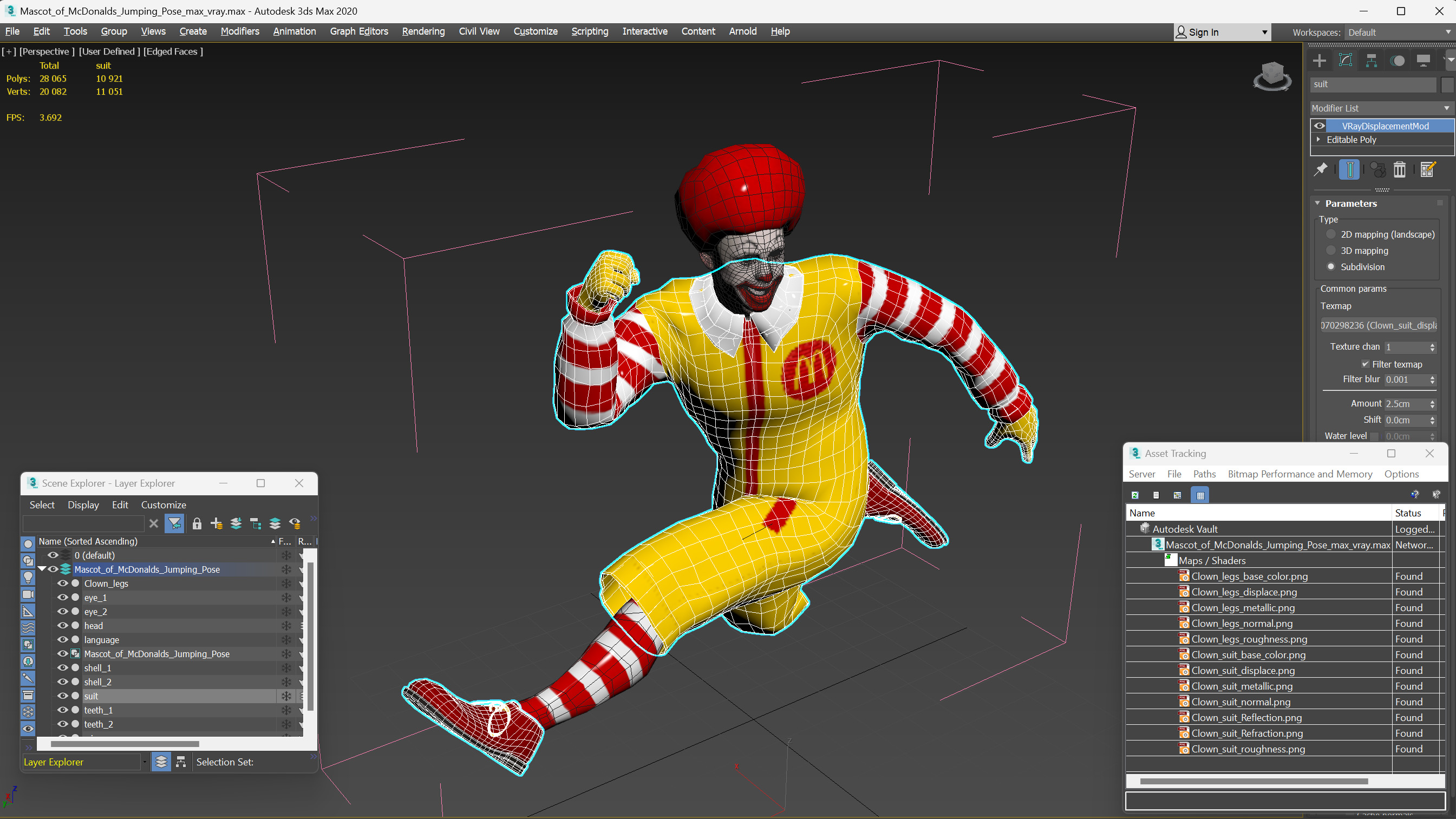Hide the suit object via eye icon

[63, 696]
